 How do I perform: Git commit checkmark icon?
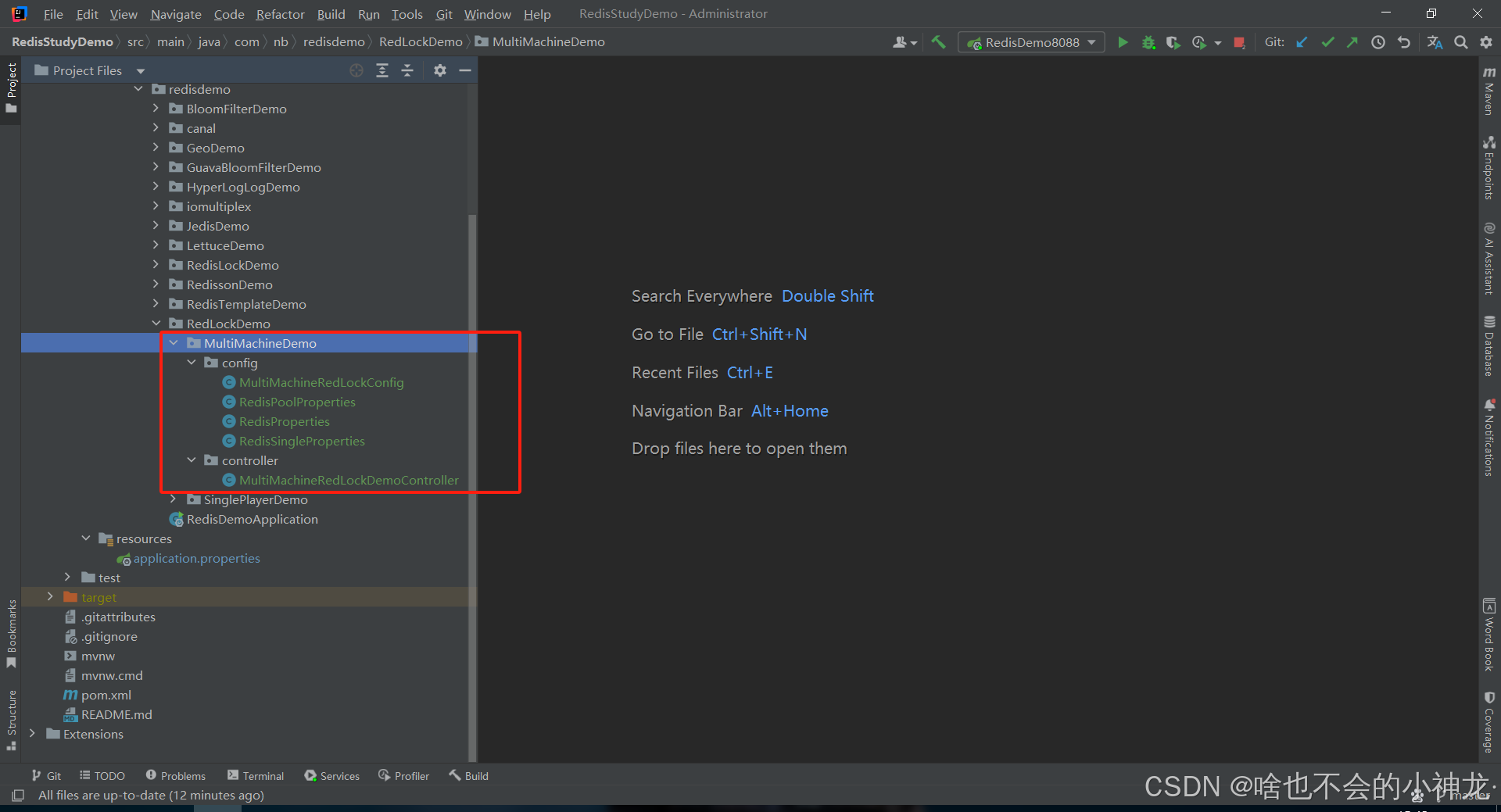[x=1327, y=42]
